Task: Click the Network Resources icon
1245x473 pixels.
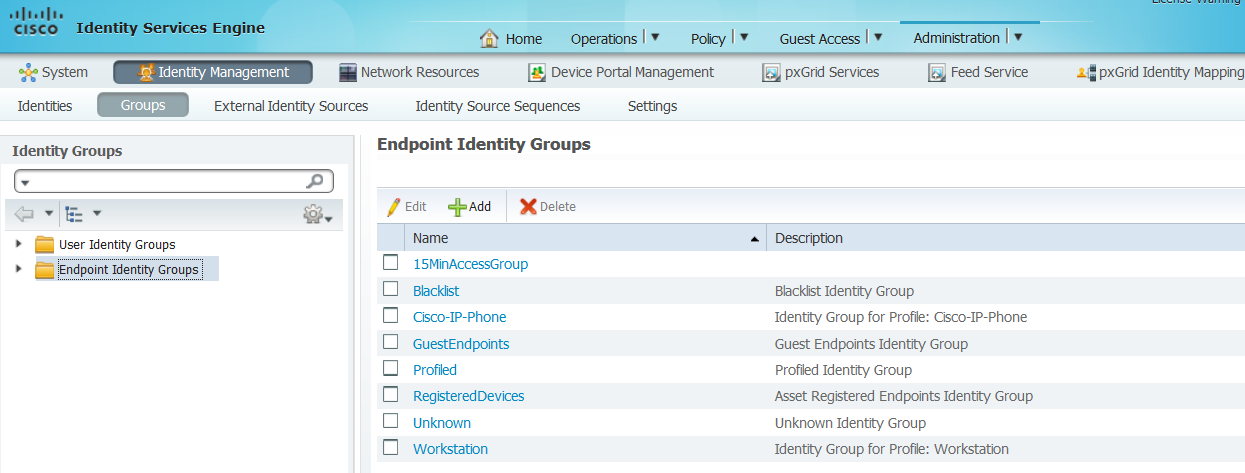Action: pyautogui.click(x=348, y=72)
